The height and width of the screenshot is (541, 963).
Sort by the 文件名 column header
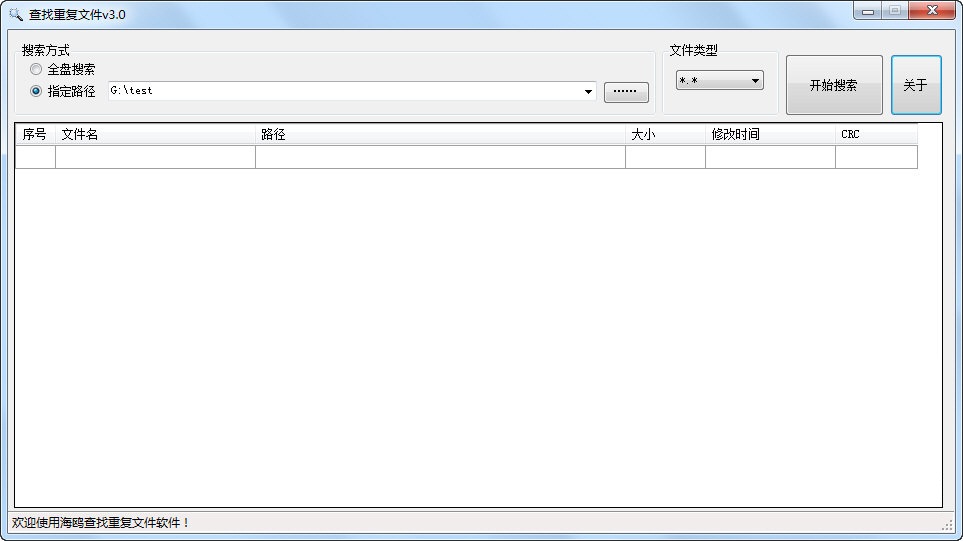(155, 134)
